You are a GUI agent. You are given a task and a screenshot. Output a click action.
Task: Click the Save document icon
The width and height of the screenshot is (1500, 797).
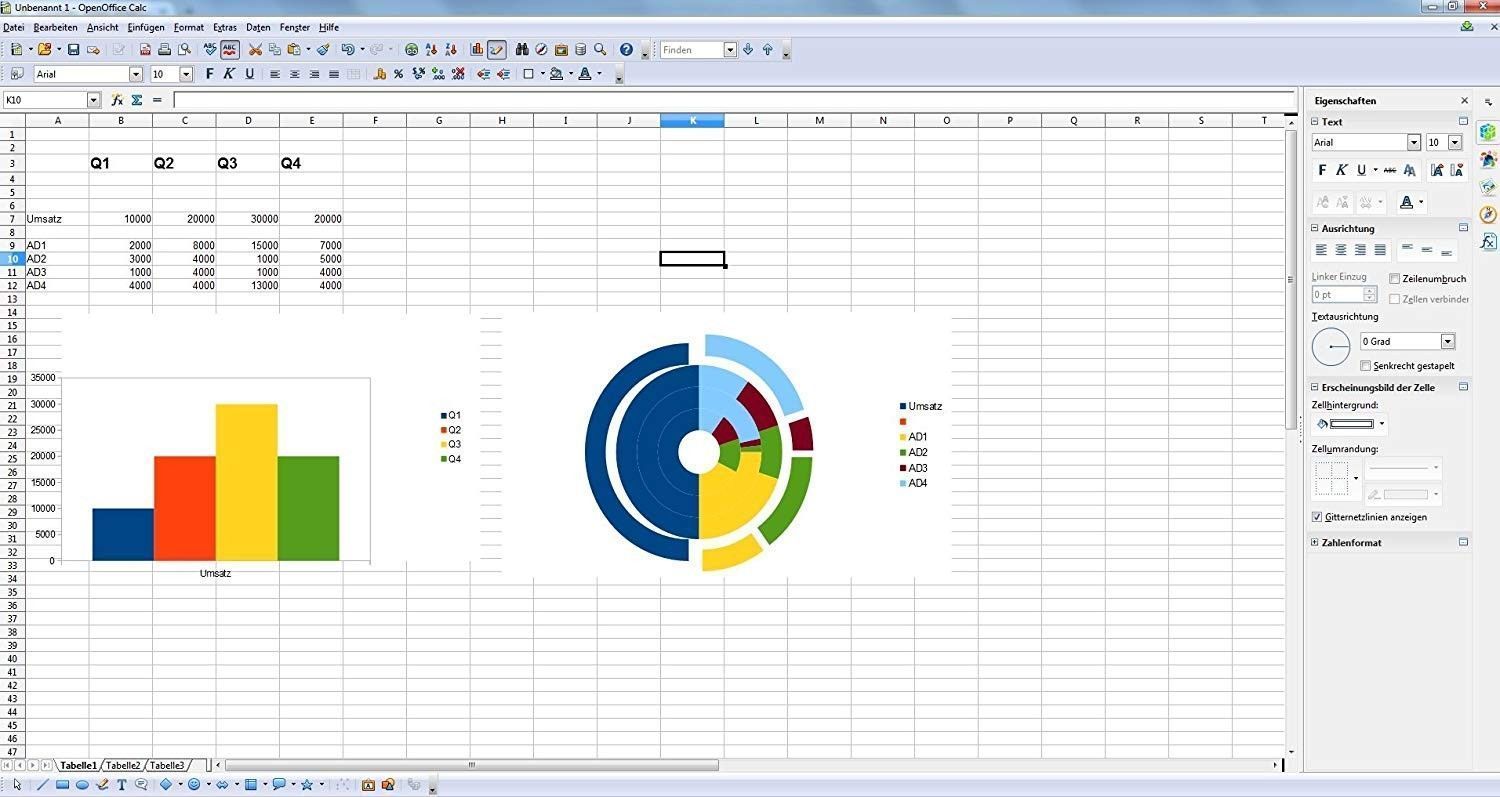click(75, 49)
